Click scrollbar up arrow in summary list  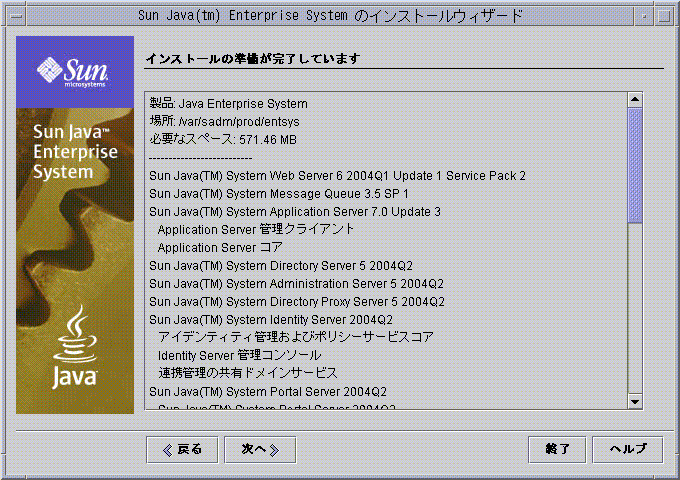(635, 99)
